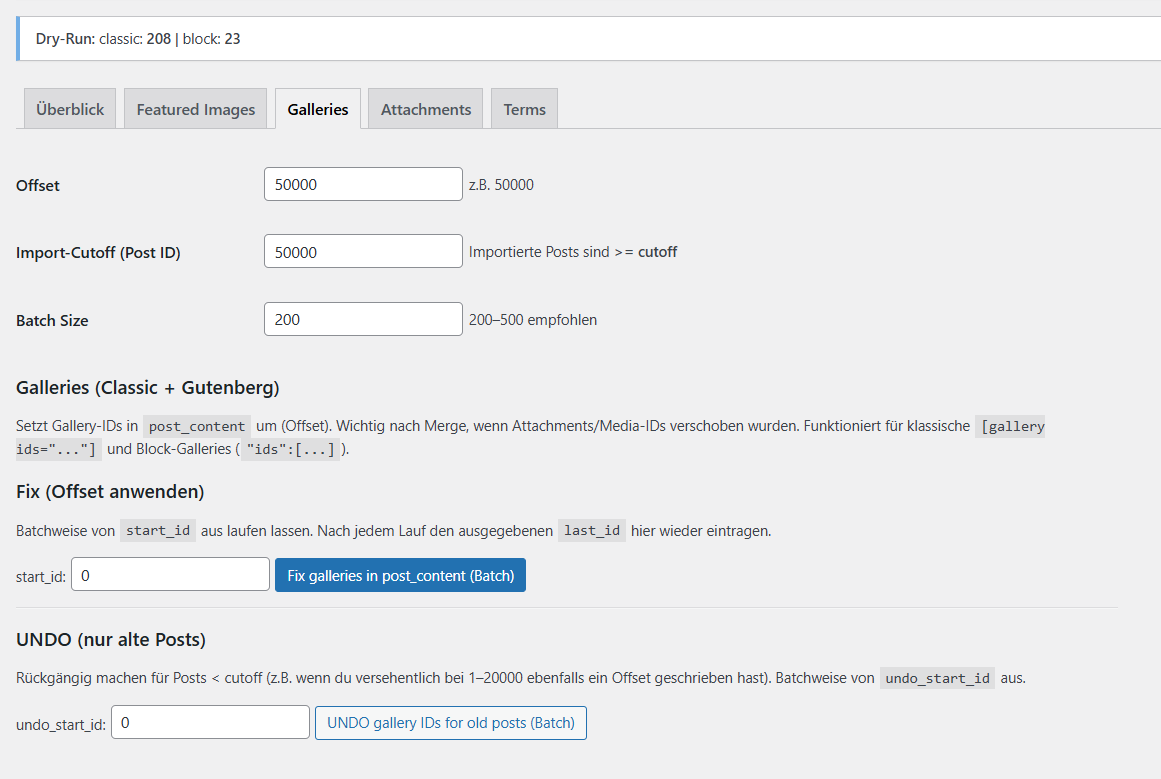Image resolution: width=1161 pixels, height=779 pixels.
Task: Focus the start_id text field
Action: (170, 575)
